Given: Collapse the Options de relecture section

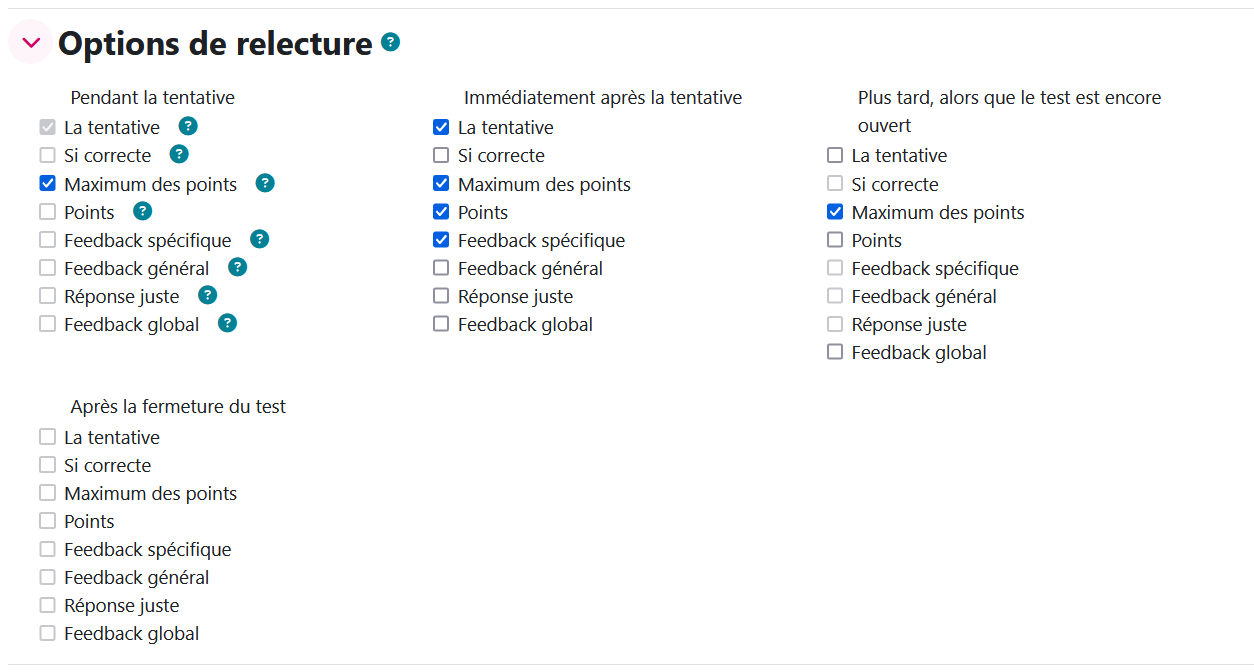Looking at the screenshot, I should tap(31, 43).
